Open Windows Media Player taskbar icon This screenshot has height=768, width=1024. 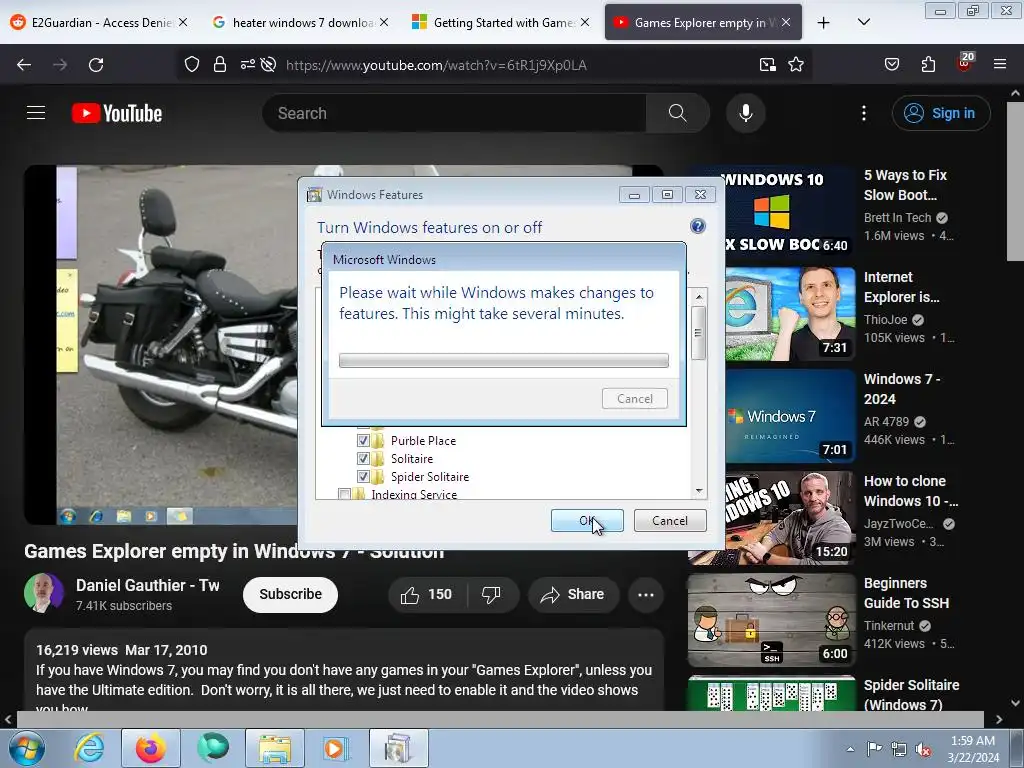click(336, 748)
